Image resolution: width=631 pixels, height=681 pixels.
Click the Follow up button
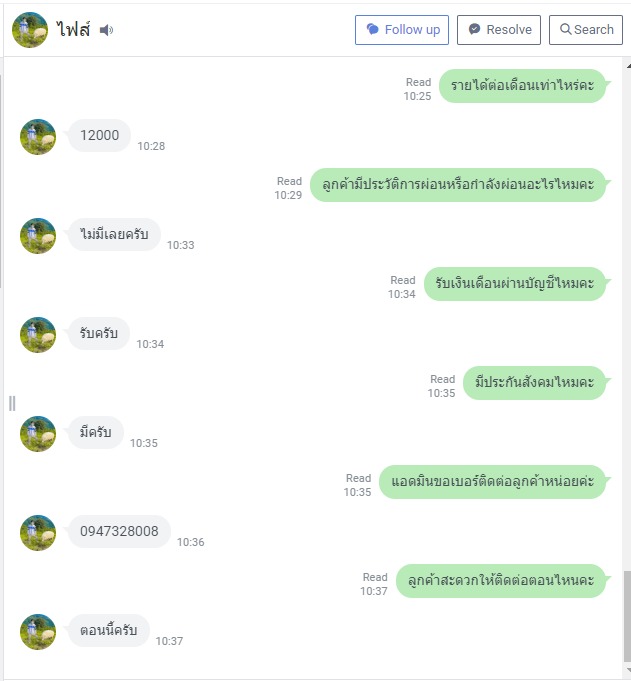402,30
